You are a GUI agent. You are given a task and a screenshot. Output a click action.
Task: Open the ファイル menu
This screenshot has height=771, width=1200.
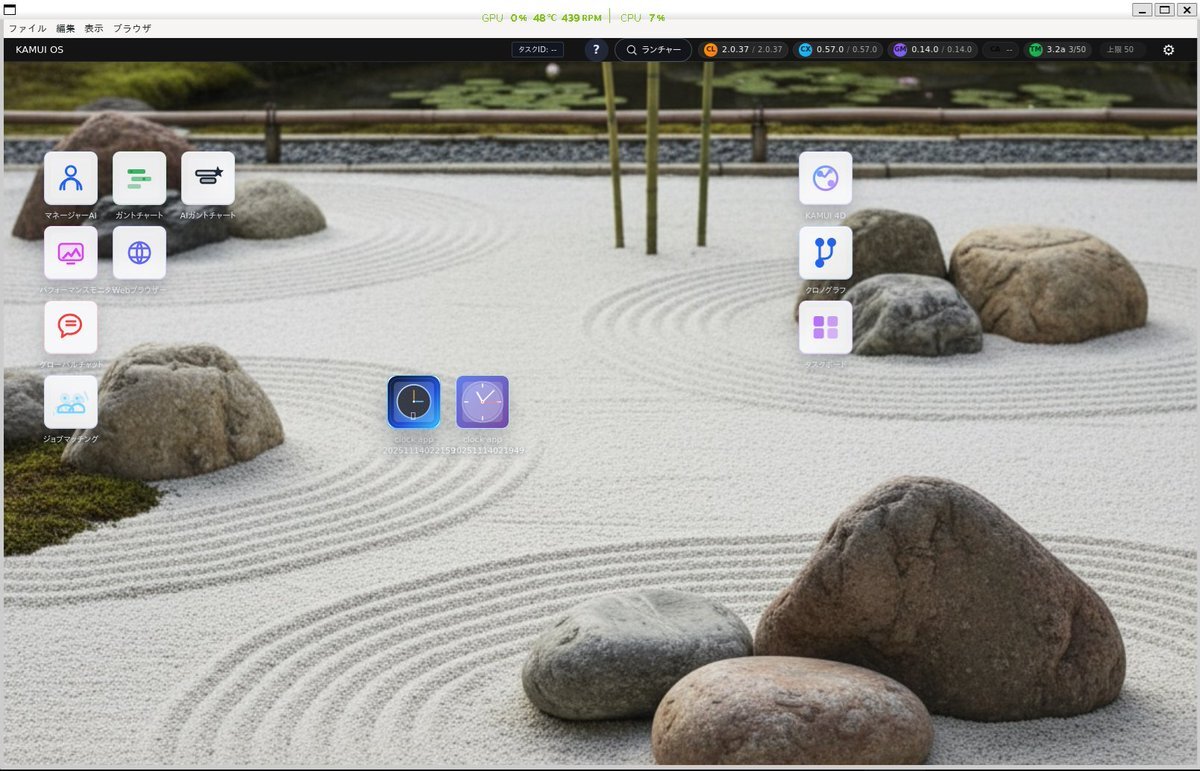point(27,29)
